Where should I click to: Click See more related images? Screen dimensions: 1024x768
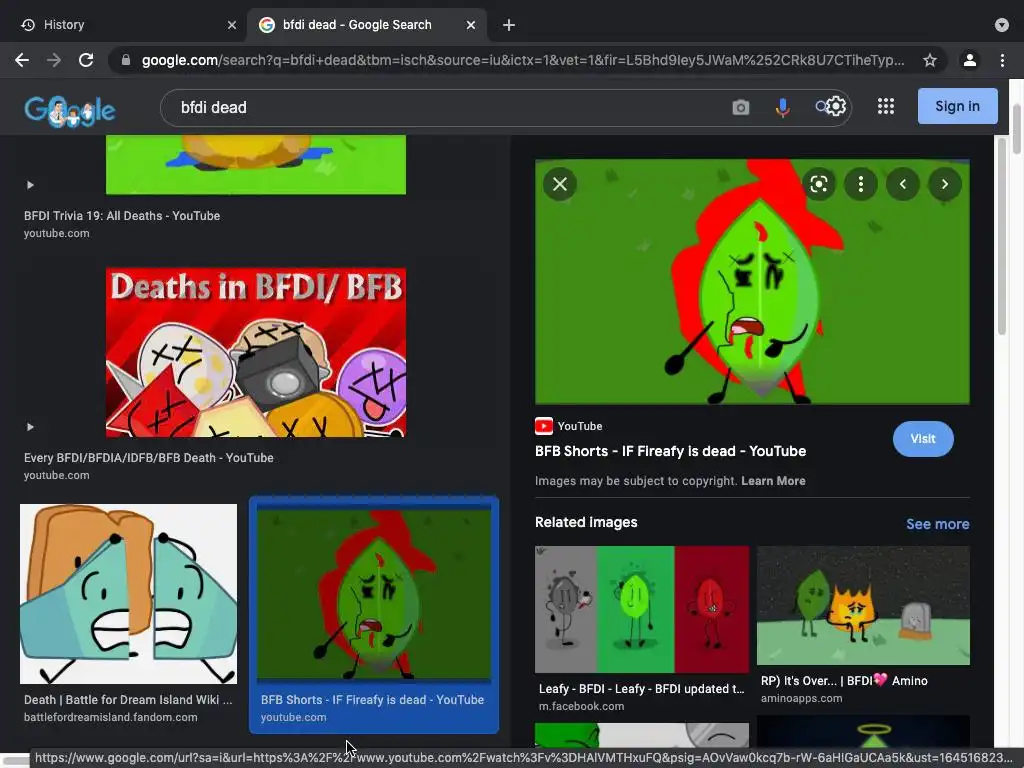coord(937,524)
